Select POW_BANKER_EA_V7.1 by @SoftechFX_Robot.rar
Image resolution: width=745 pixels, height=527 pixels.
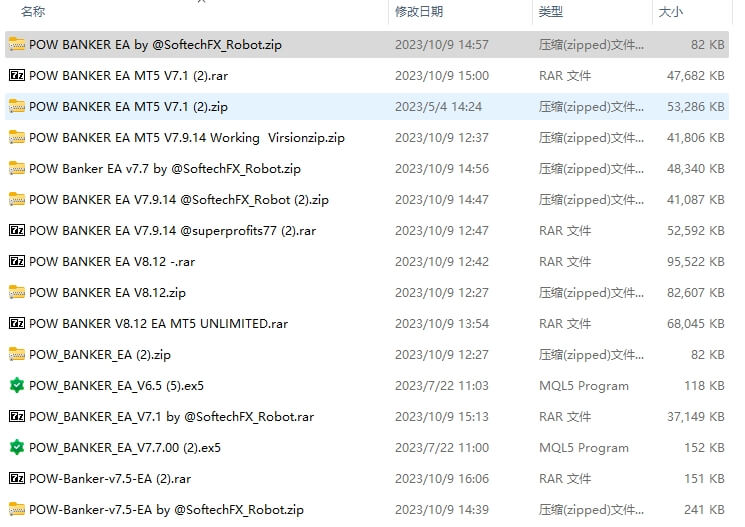tap(172, 417)
